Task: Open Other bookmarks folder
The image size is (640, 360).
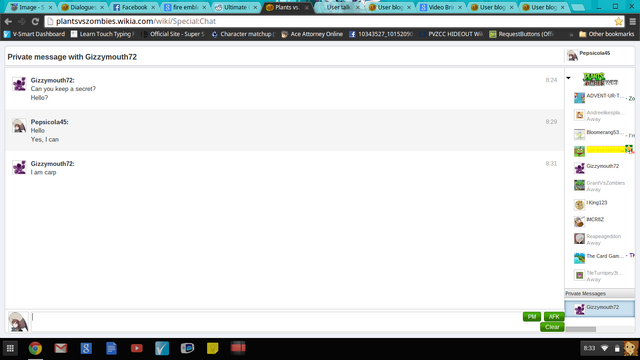Action: (607, 34)
